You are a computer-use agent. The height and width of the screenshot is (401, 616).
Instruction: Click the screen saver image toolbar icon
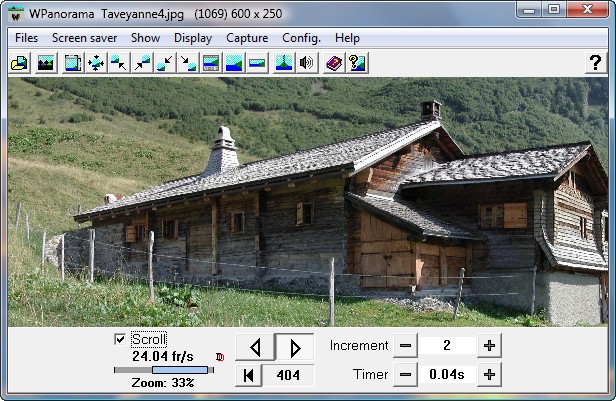tap(46, 63)
